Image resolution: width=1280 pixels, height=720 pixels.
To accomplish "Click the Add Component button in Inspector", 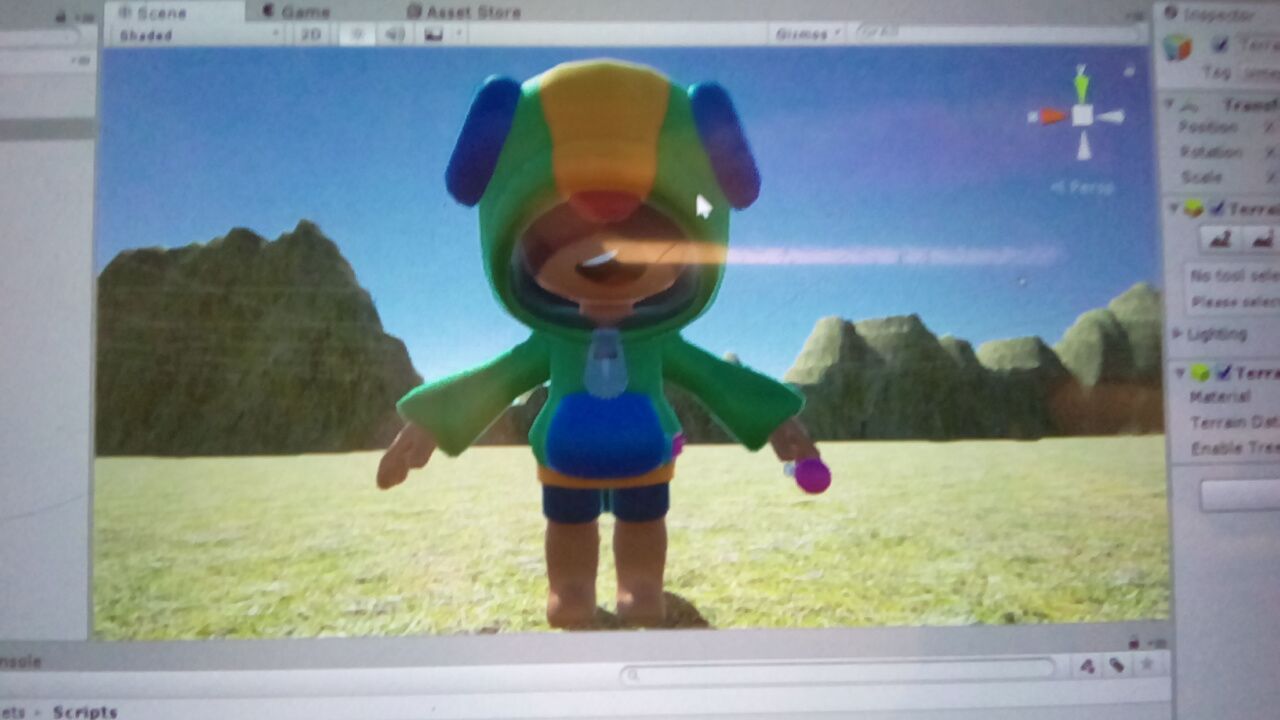I will pyautogui.click(x=1240, y=495).
